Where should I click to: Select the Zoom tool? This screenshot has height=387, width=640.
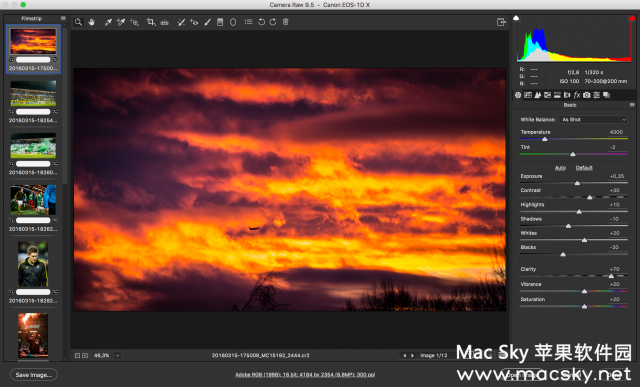pos(78,22)
